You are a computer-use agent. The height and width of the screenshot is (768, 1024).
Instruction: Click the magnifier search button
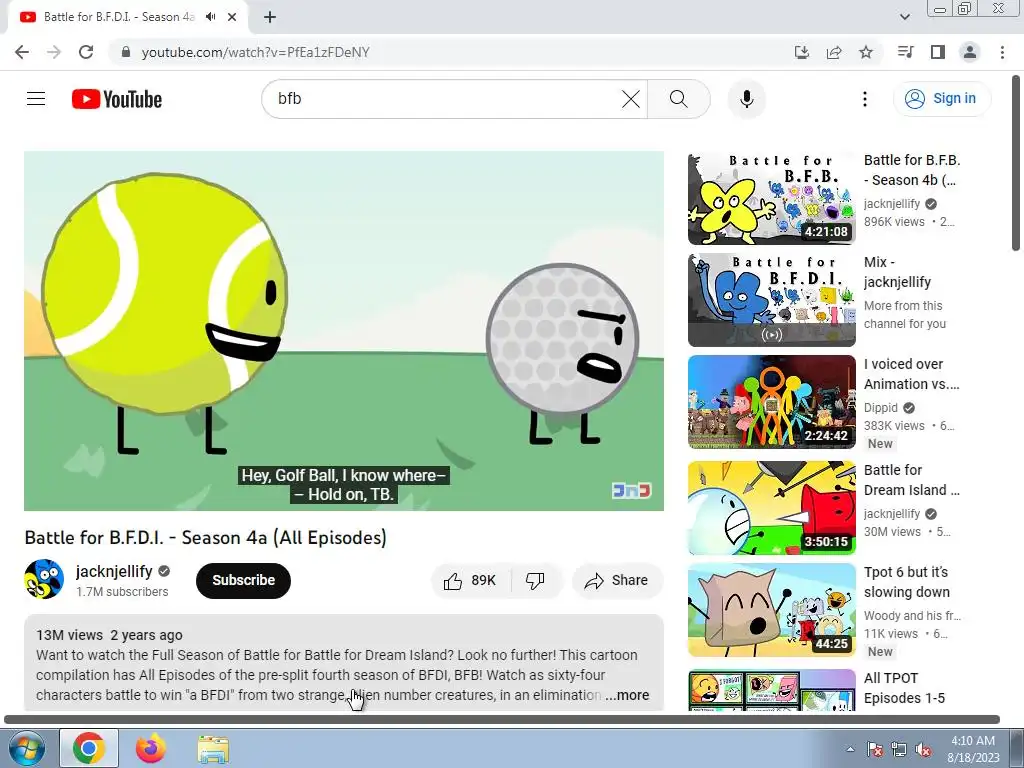(679, 99)
